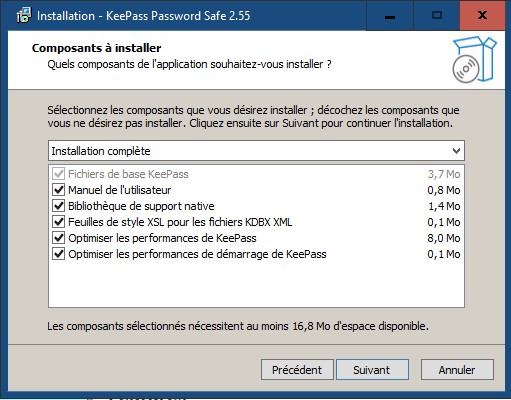The image size is (511, 400).
Task: Toggle Optimiser les performances de démarrage checkbox
Action: 59,254
